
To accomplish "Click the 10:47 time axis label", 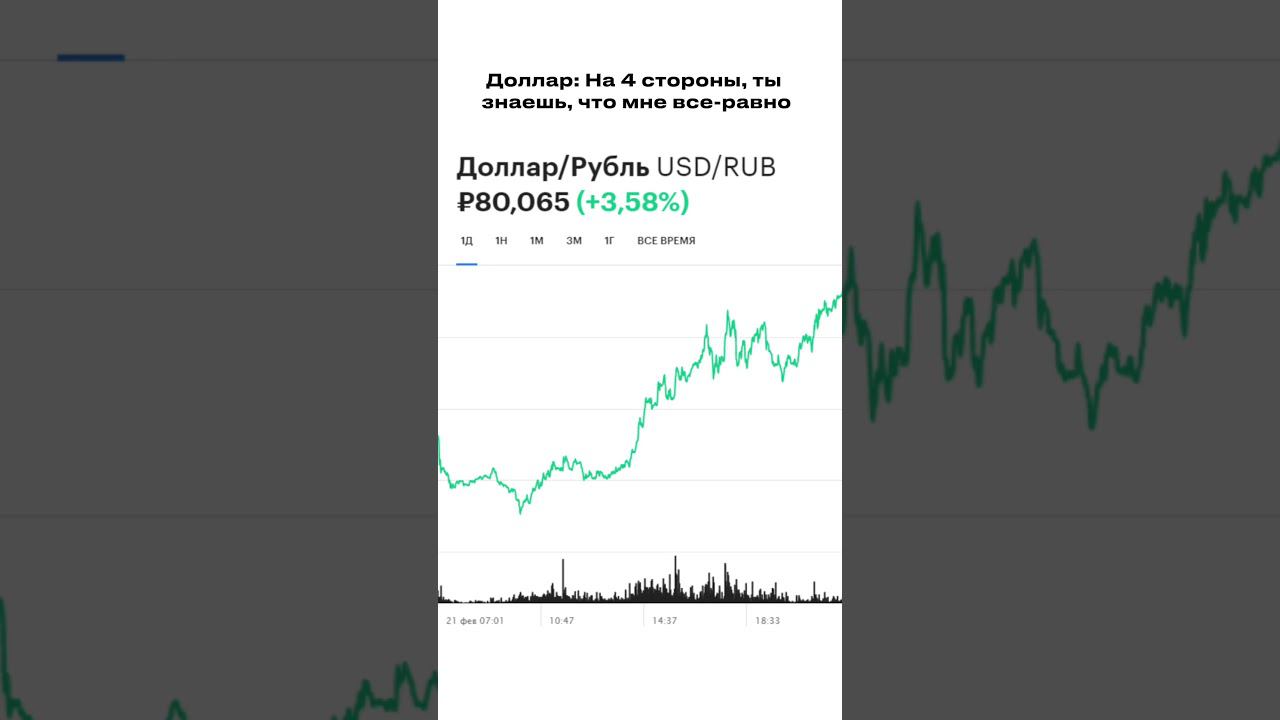I will (561, 620).
